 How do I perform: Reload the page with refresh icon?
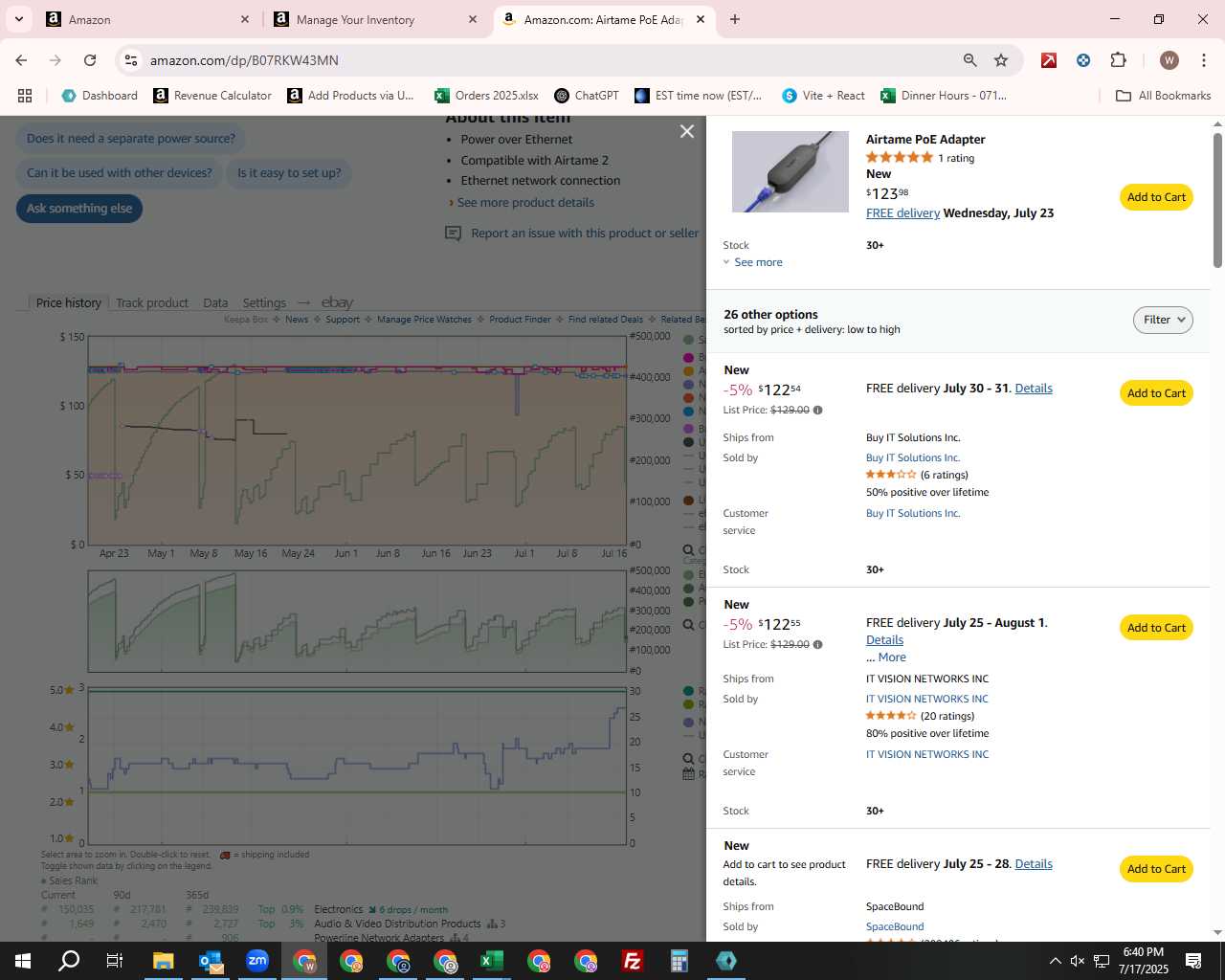point(90,60)
